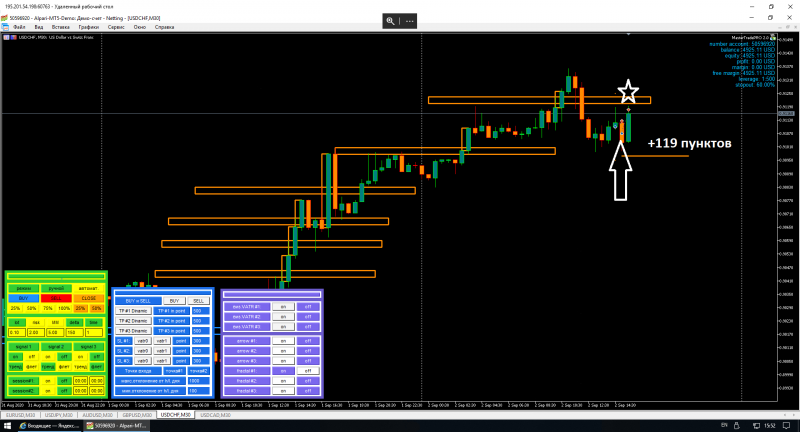Turn on arrow #3
800x432 pixels.
point(283,361)
